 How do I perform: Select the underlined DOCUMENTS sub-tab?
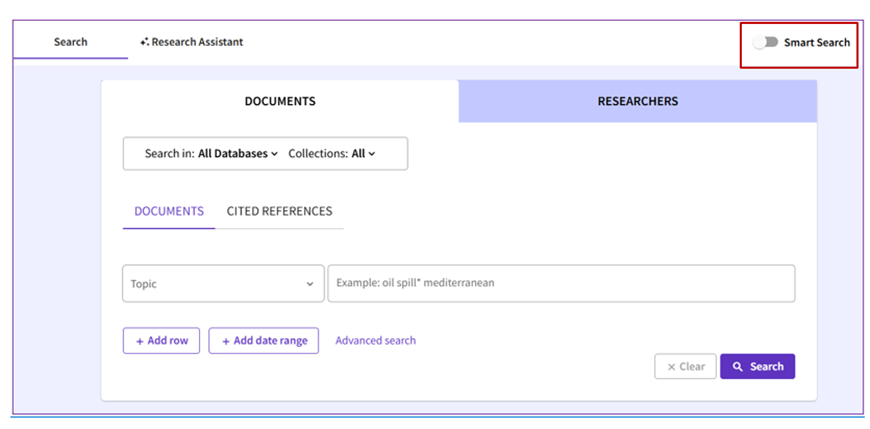169,211
